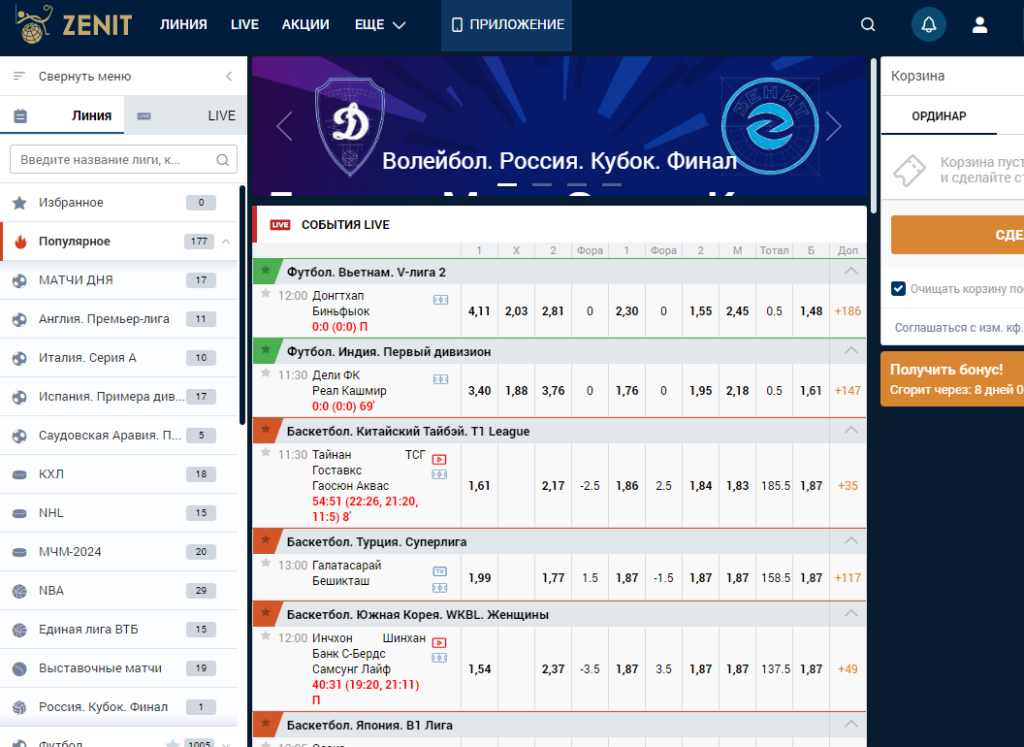This screenshot has height=747, width=1024.
Task: Star the Галатасарай – Бешикташ match
Action: pyautogui.click(x=266, y=564)
